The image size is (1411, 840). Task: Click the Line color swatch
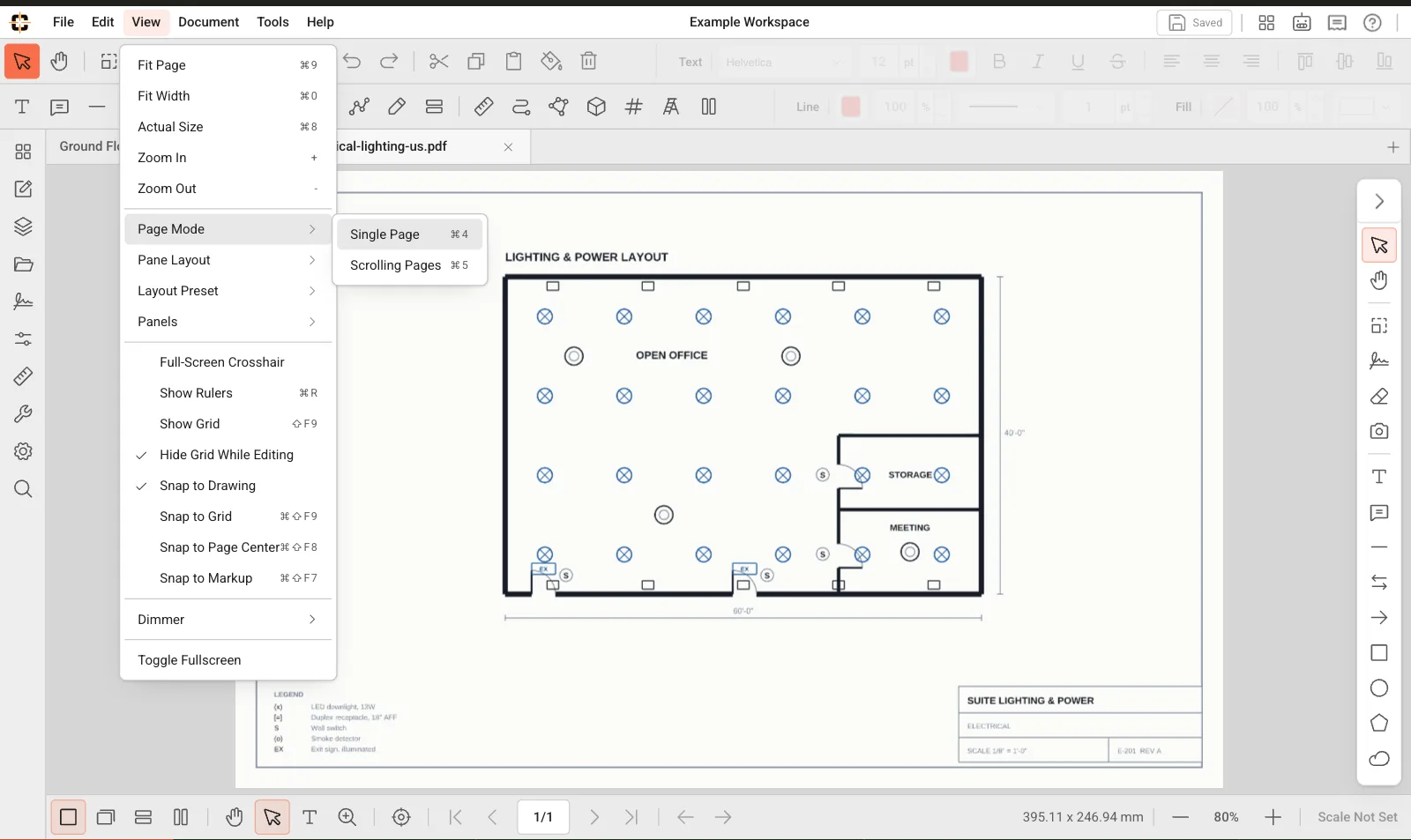point(851,107)
